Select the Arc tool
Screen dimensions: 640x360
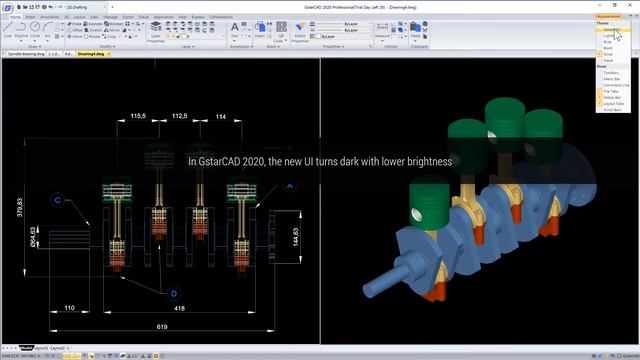pos(48,29)
